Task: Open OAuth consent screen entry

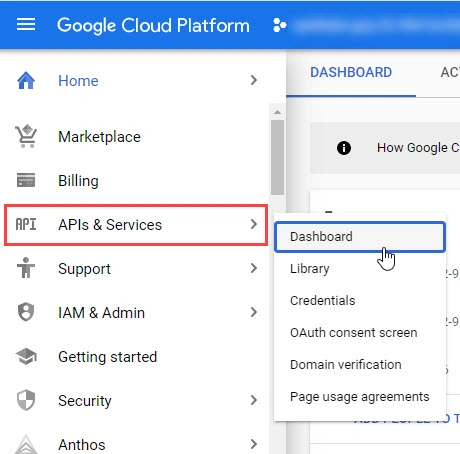Action: click(360, 333)
